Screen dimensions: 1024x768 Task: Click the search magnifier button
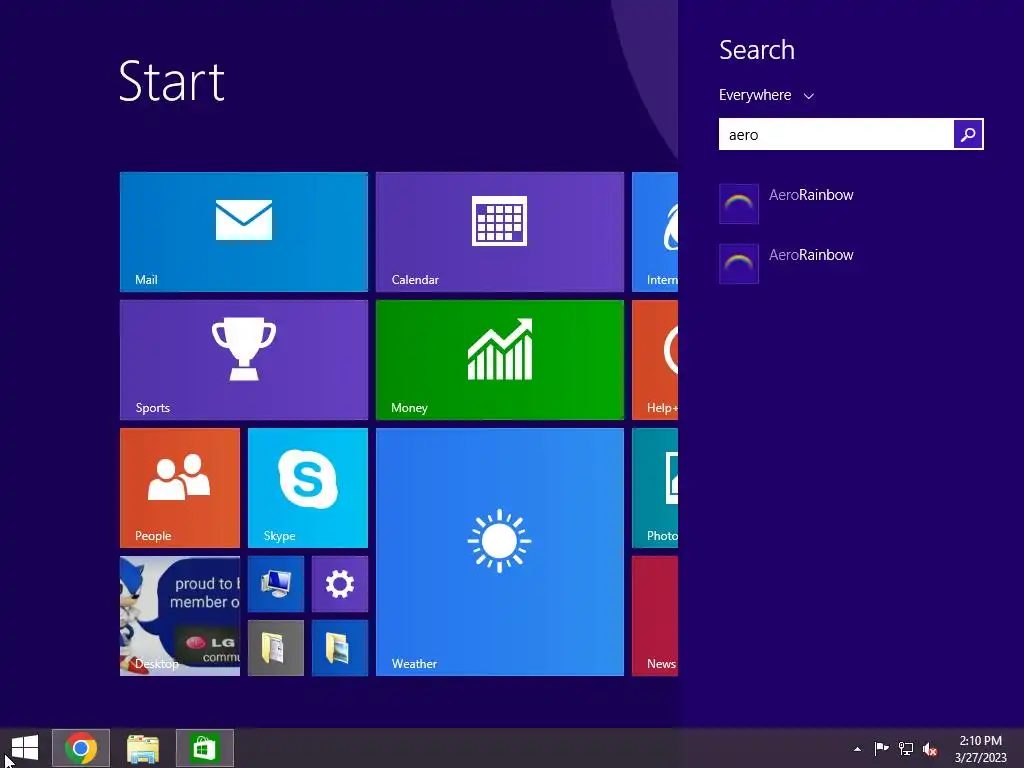tap(968, 135)
